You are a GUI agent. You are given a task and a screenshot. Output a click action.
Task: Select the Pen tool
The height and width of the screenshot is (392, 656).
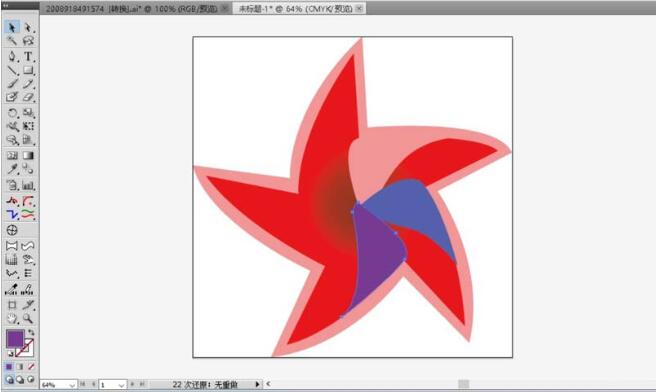pyautogui.click(x=12, y=56)
